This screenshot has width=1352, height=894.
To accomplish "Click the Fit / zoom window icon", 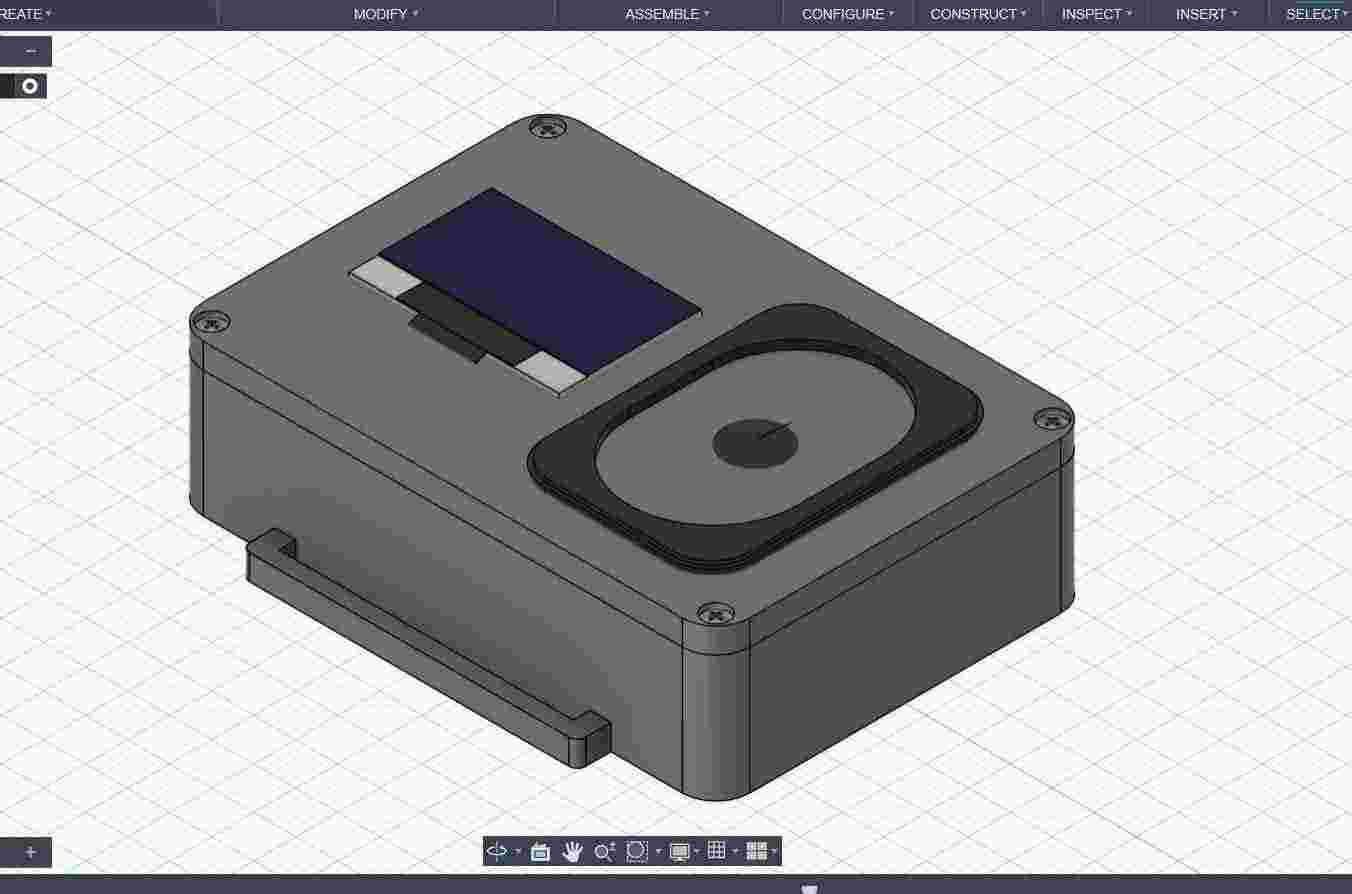I will (636, 851).
